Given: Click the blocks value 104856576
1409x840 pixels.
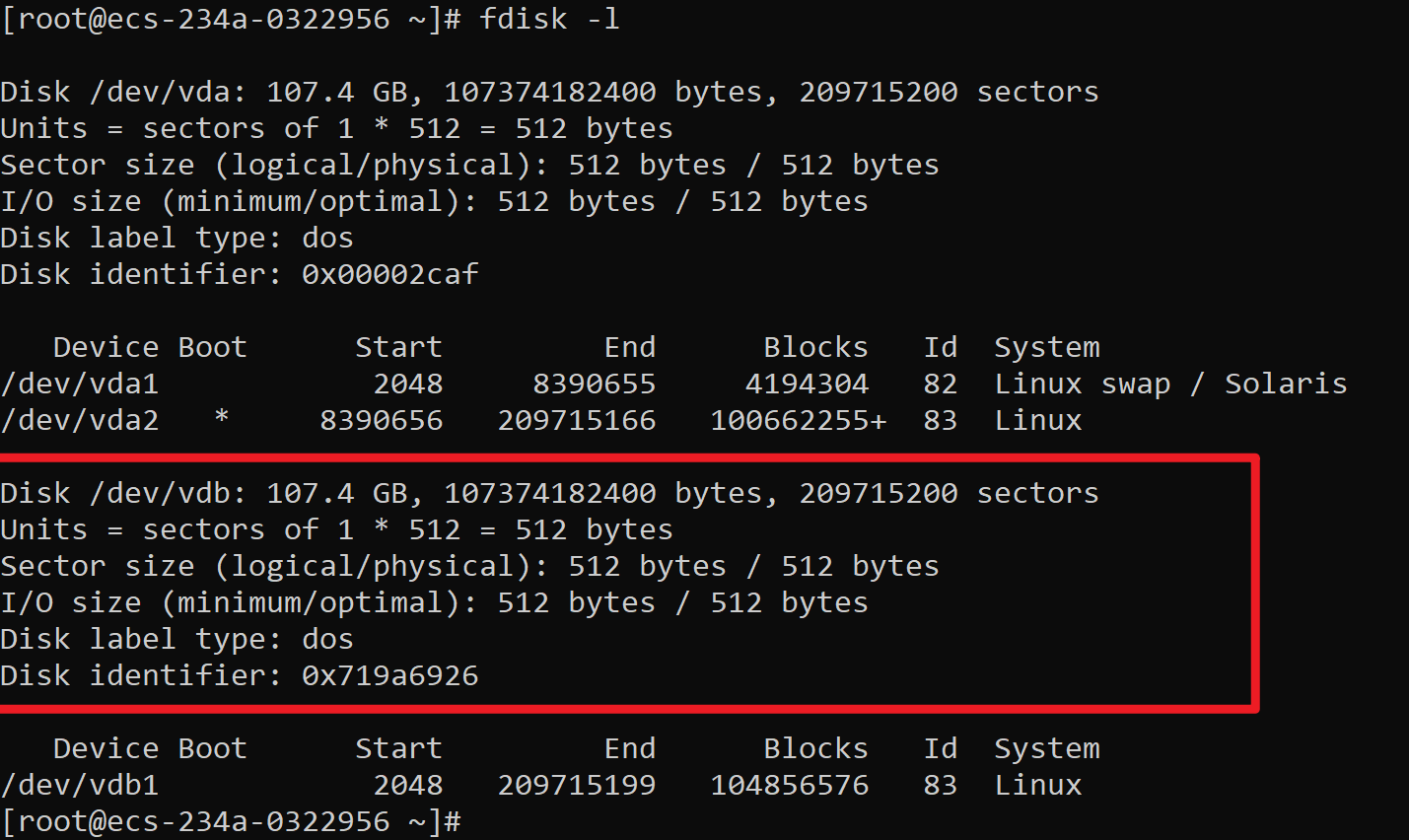Looking at the screenshot, I should (790, 785).
